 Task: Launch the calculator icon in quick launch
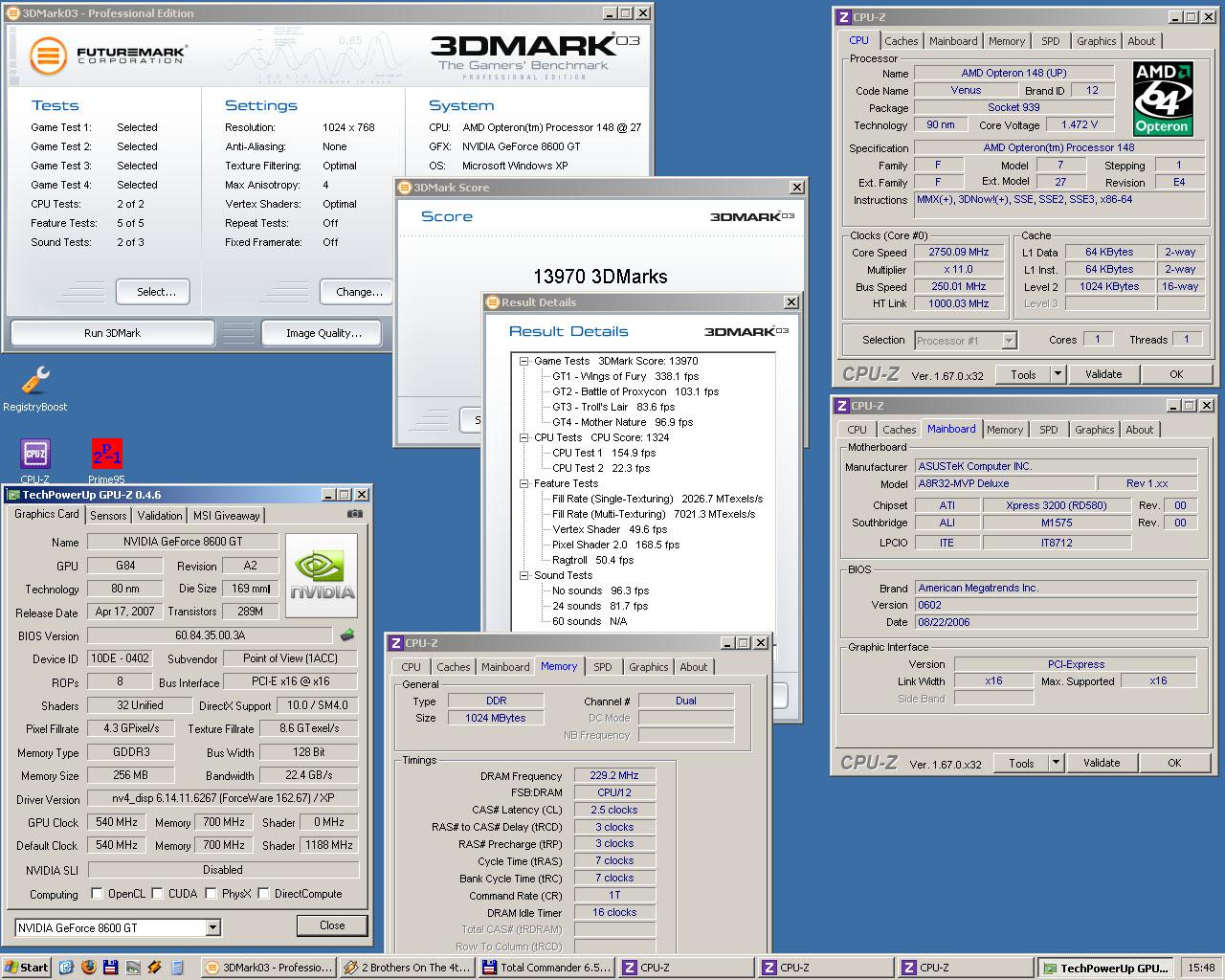click(x=177, y=967)
